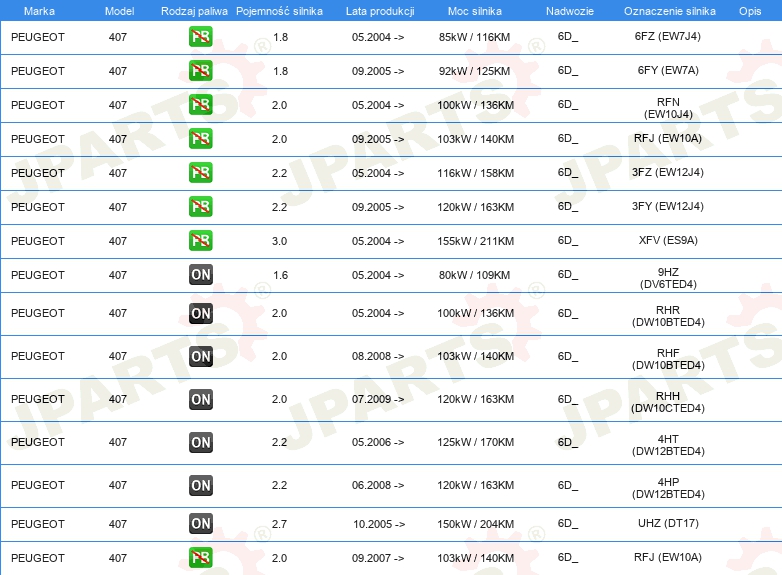
Task: Click the ON diesel icon in the RHF row
Action: coord(200,356)
